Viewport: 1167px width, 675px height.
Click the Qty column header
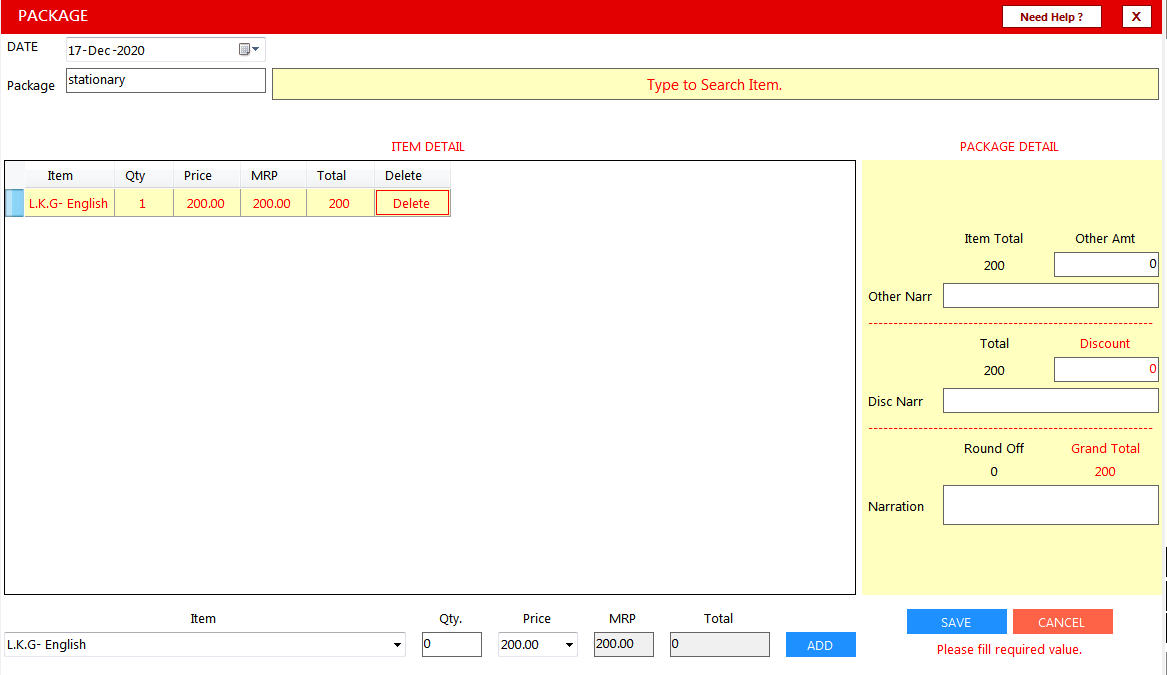pos(143,176)
